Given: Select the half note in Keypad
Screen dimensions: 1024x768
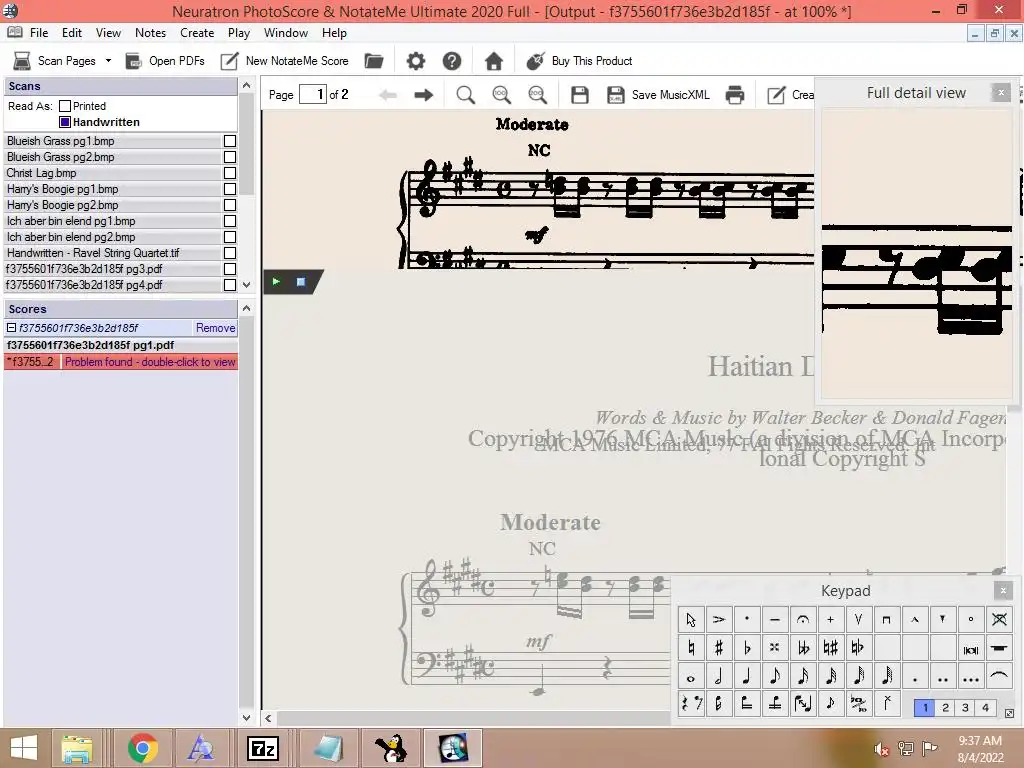Looking at the screenshot, I should pos(718,677).
